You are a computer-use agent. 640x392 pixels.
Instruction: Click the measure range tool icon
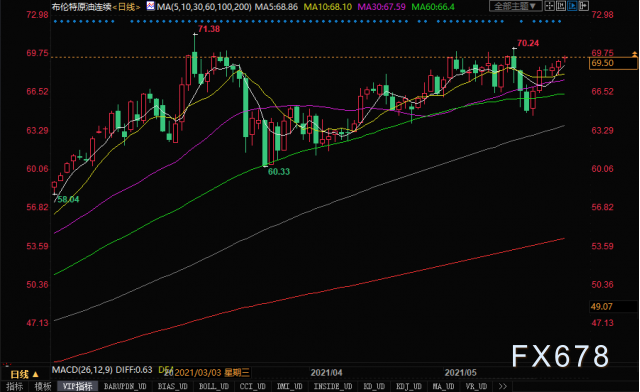[x=561, y=6]
